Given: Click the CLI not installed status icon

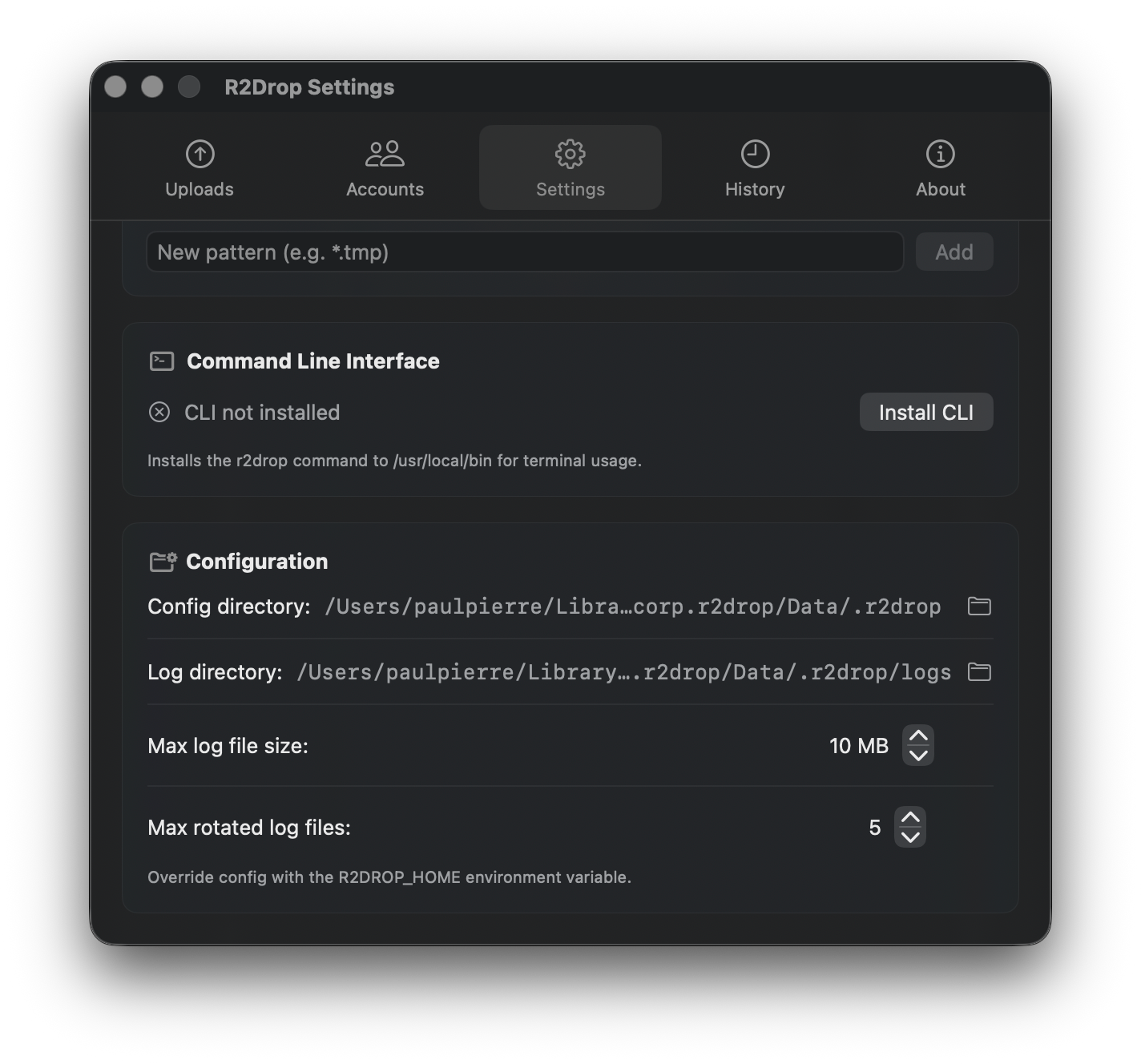Looking at the screenshot, I should pos(159,412).
